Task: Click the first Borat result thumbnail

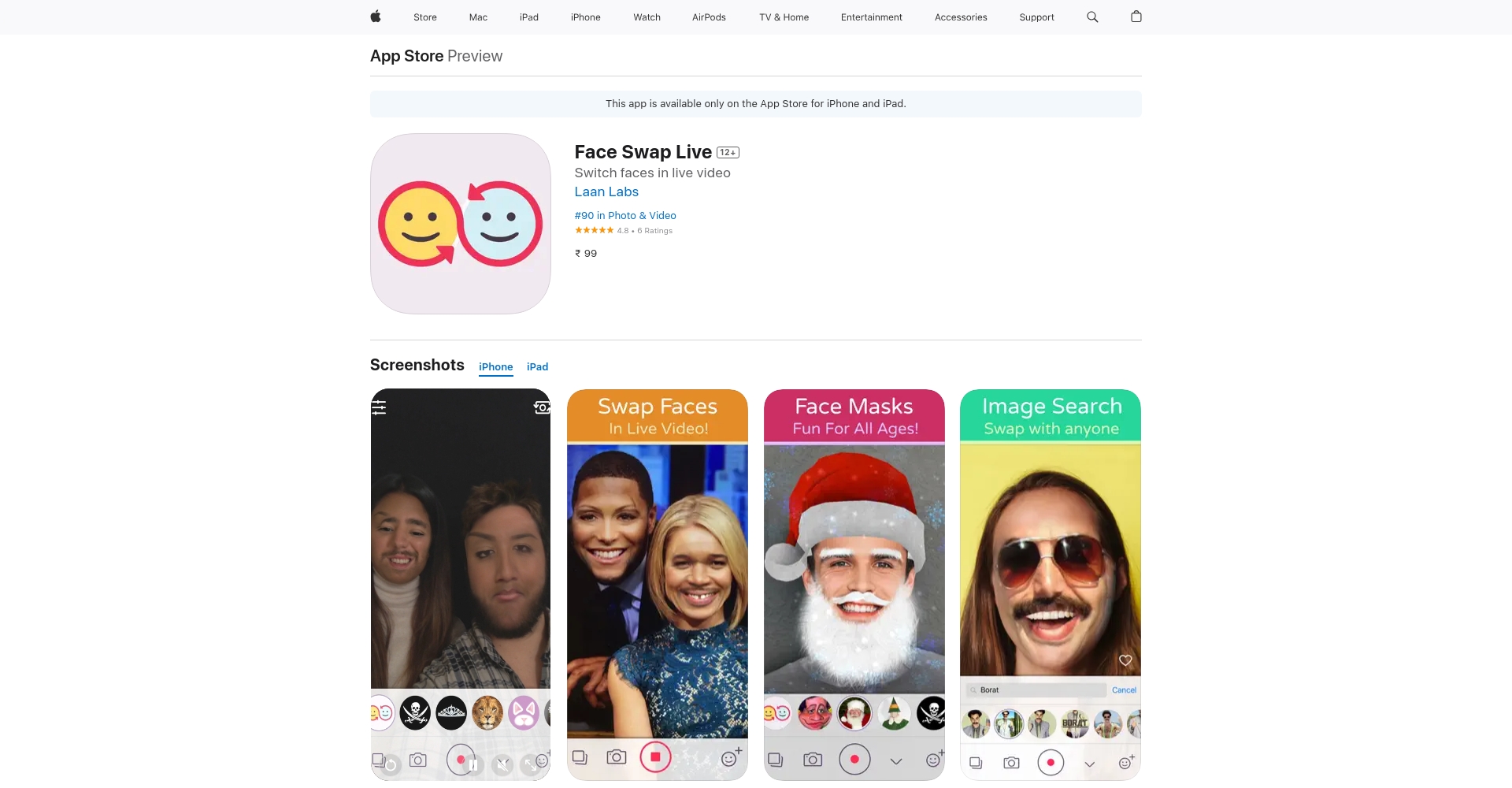Action: [x=976, y=723]
